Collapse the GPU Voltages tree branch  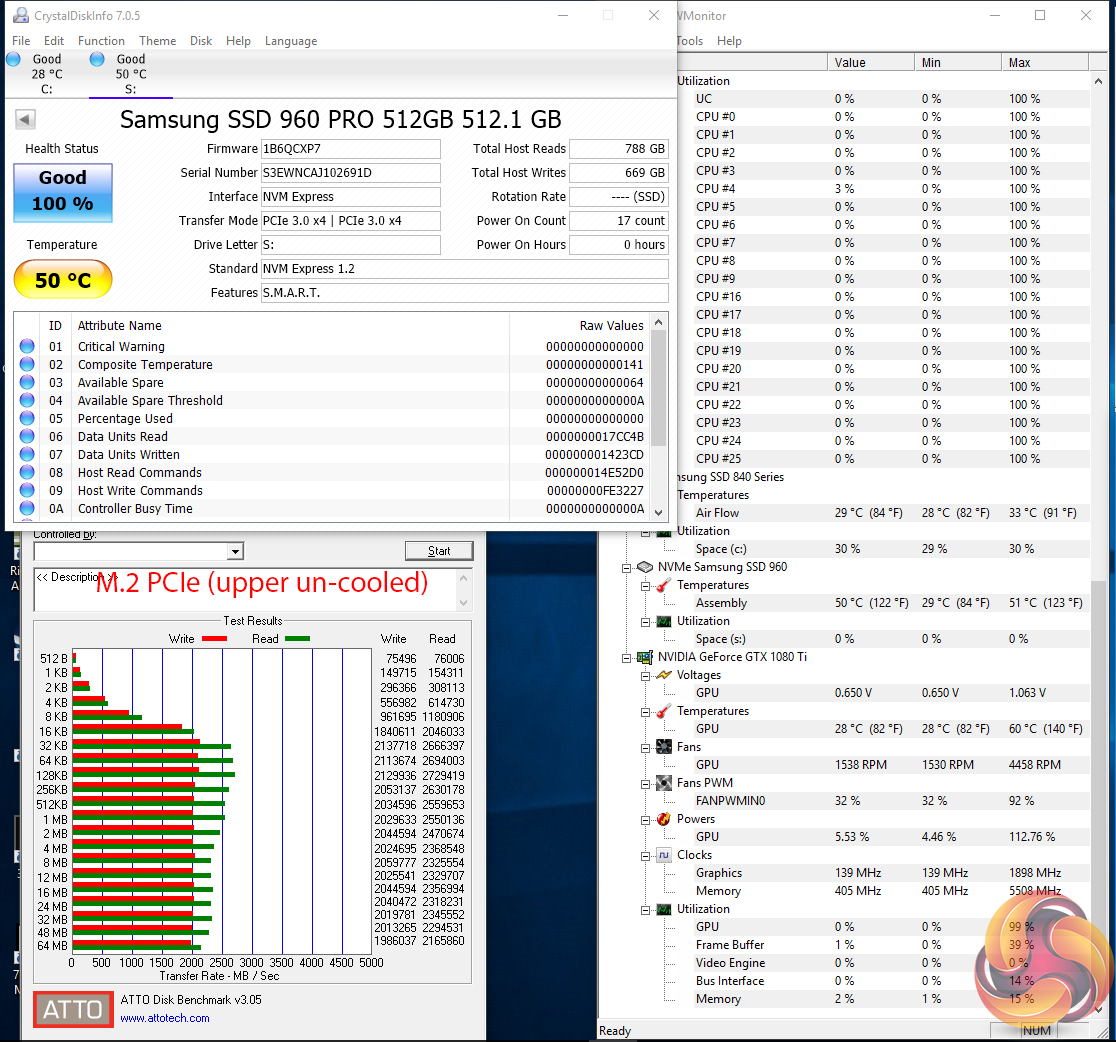pos(645,675)
